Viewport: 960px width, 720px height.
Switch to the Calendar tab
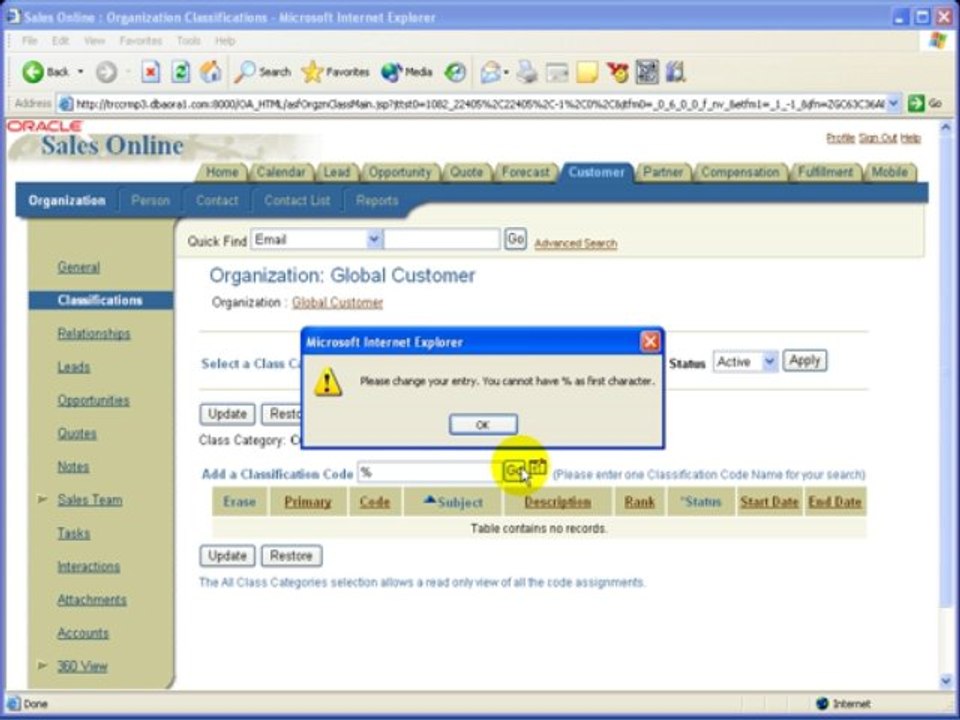(281, 173)
